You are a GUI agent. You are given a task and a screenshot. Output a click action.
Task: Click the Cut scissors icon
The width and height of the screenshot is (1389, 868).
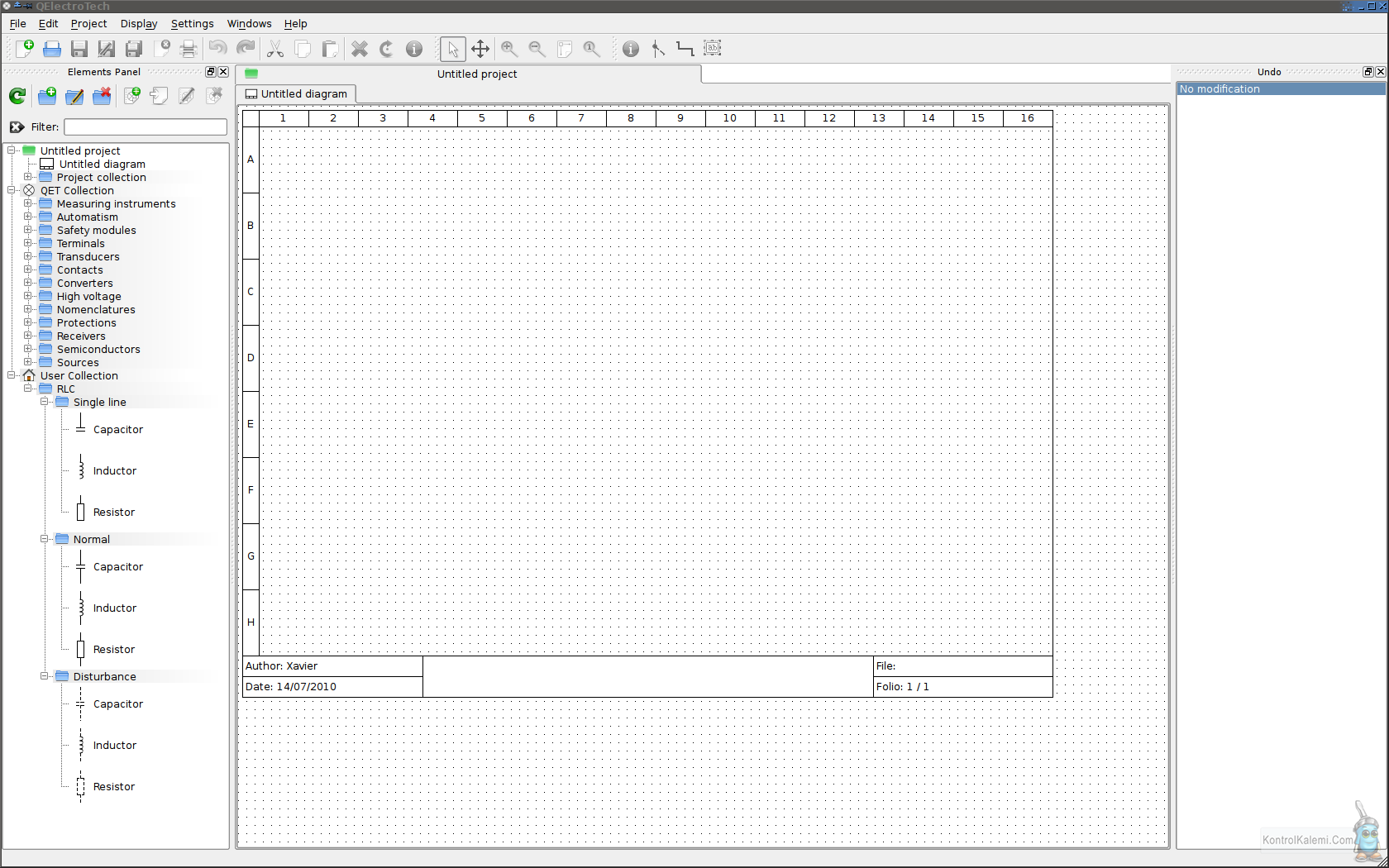[275, 49]
